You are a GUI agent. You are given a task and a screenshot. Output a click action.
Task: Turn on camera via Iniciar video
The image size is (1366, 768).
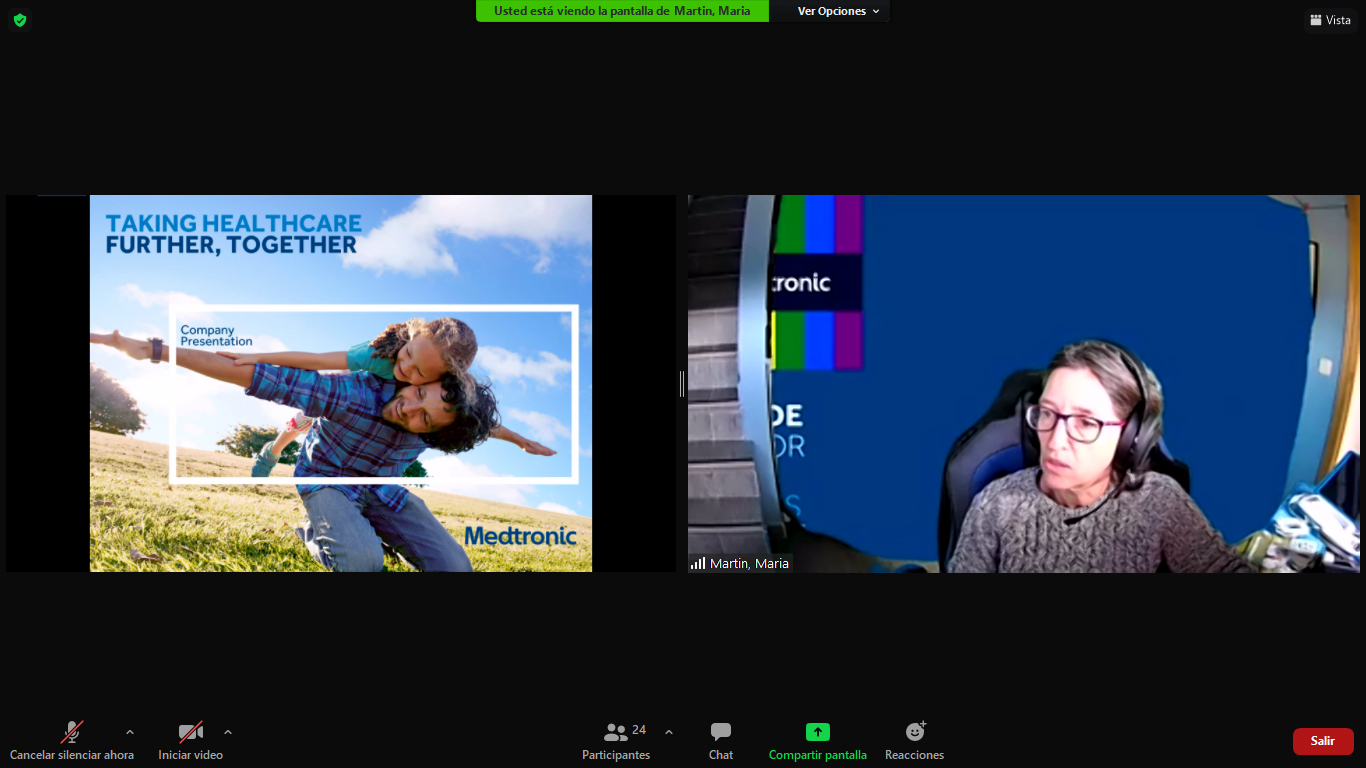tap(190, 732)
